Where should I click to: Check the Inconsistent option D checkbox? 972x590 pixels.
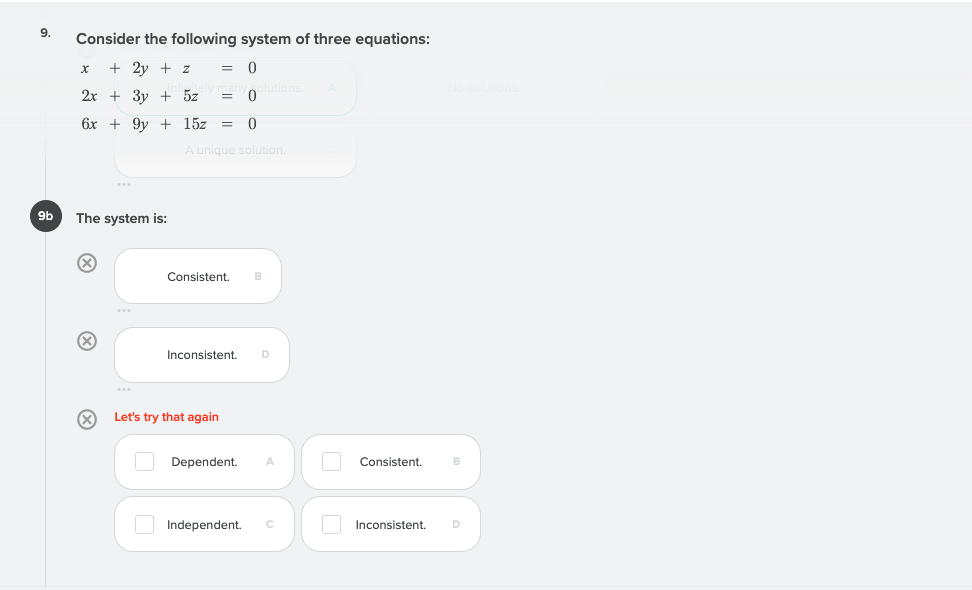(330, 524)
